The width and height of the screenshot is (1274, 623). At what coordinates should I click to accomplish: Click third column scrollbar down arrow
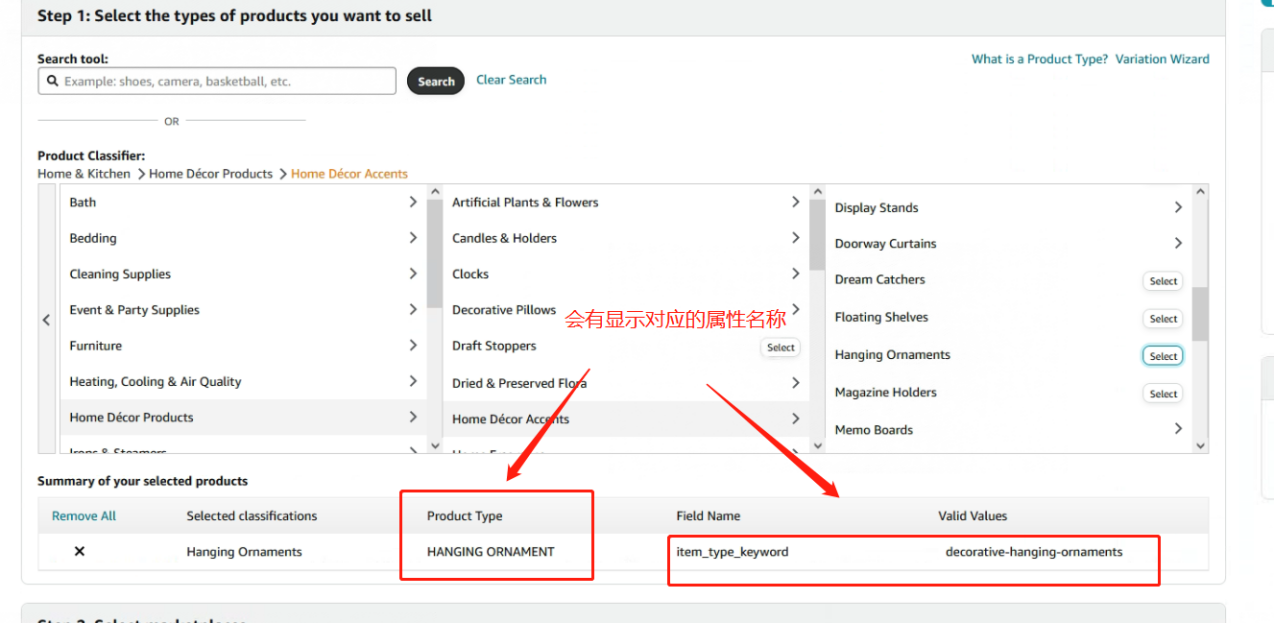tap(1200, 446)
